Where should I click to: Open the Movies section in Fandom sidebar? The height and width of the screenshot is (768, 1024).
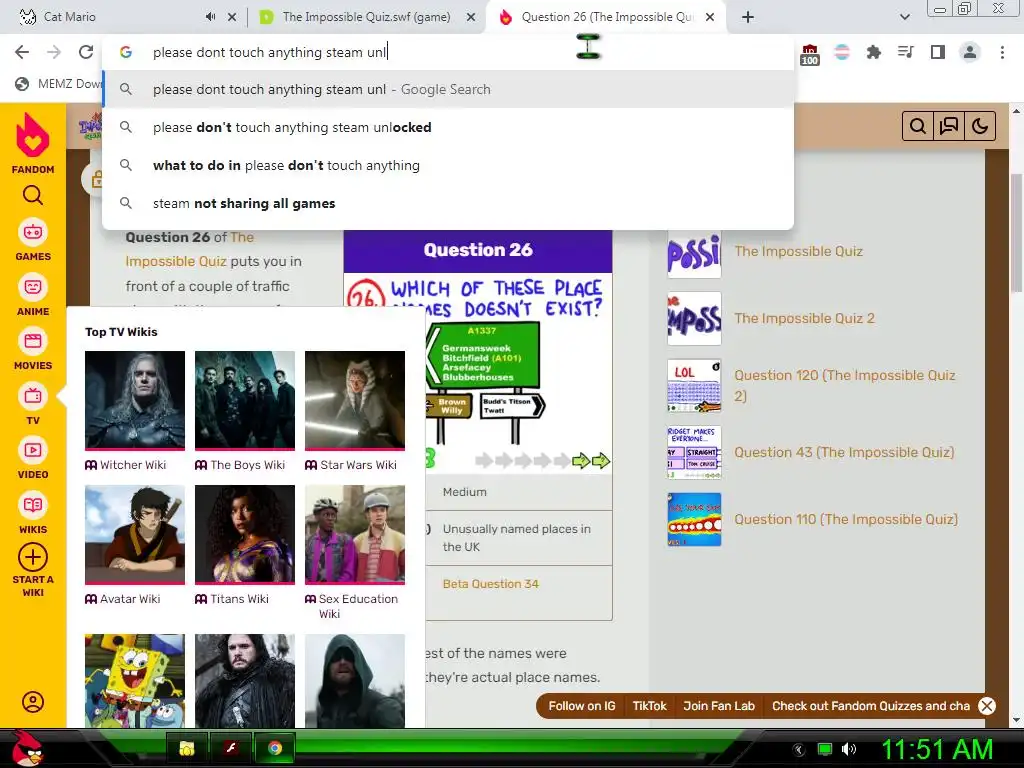click(33, 350)
